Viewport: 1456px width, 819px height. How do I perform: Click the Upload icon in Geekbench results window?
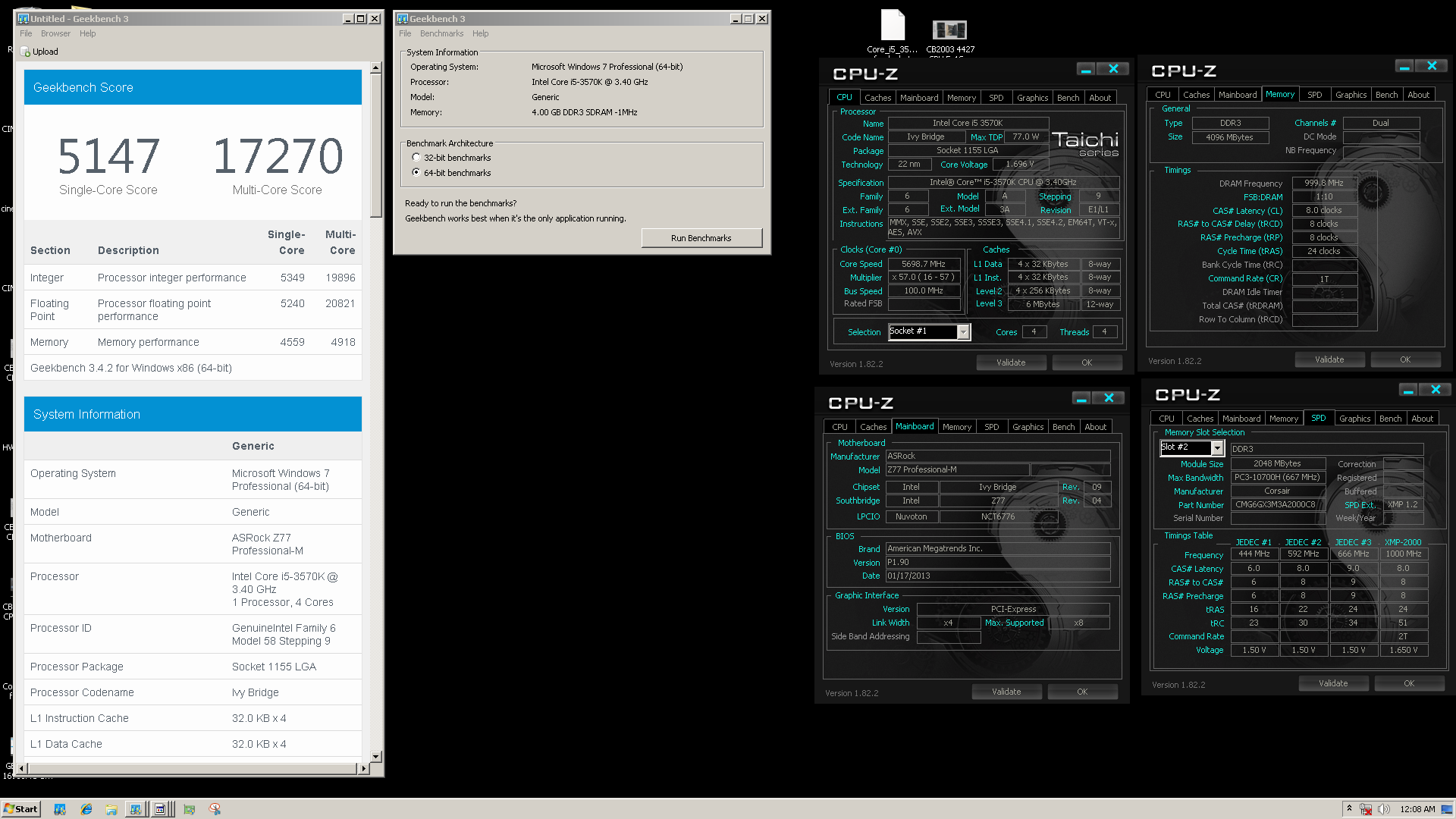tap(26, 52)
